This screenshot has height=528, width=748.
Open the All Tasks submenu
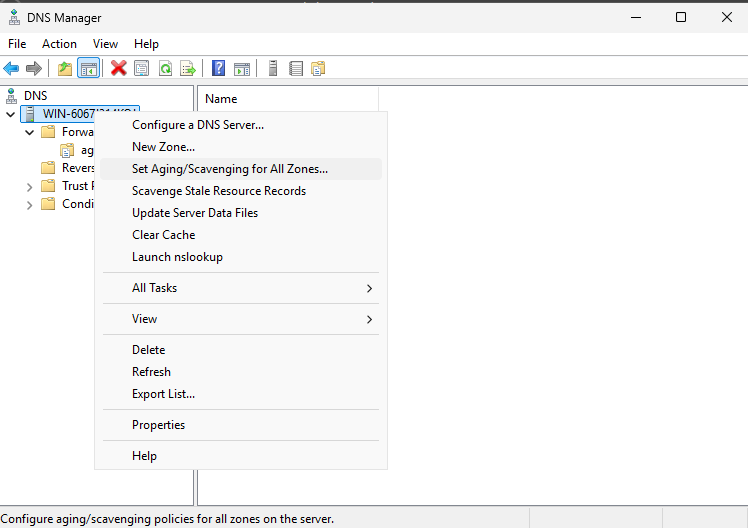pyautogui.click(x=241, y=288)
